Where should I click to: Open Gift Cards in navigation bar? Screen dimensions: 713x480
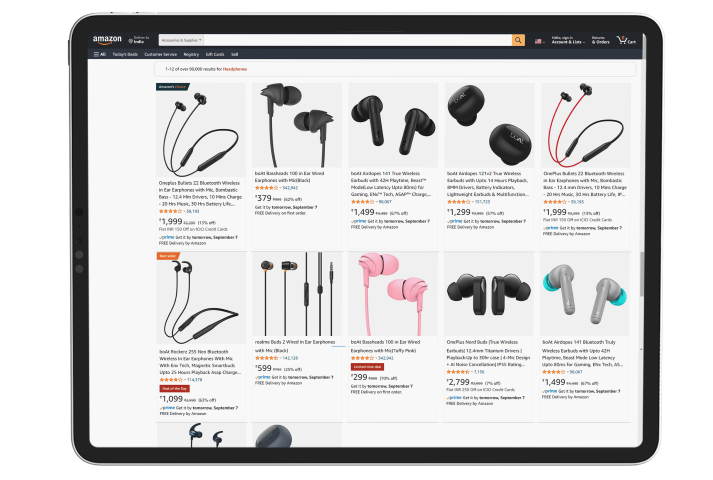coord(215,55)
